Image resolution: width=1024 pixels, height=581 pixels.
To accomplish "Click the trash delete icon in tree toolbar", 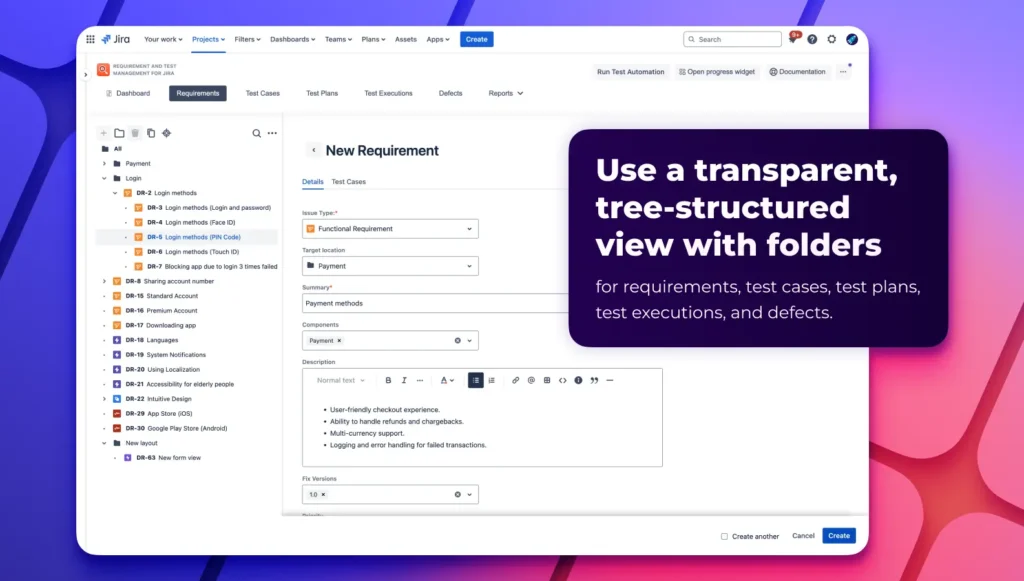I will coord(135,133).
